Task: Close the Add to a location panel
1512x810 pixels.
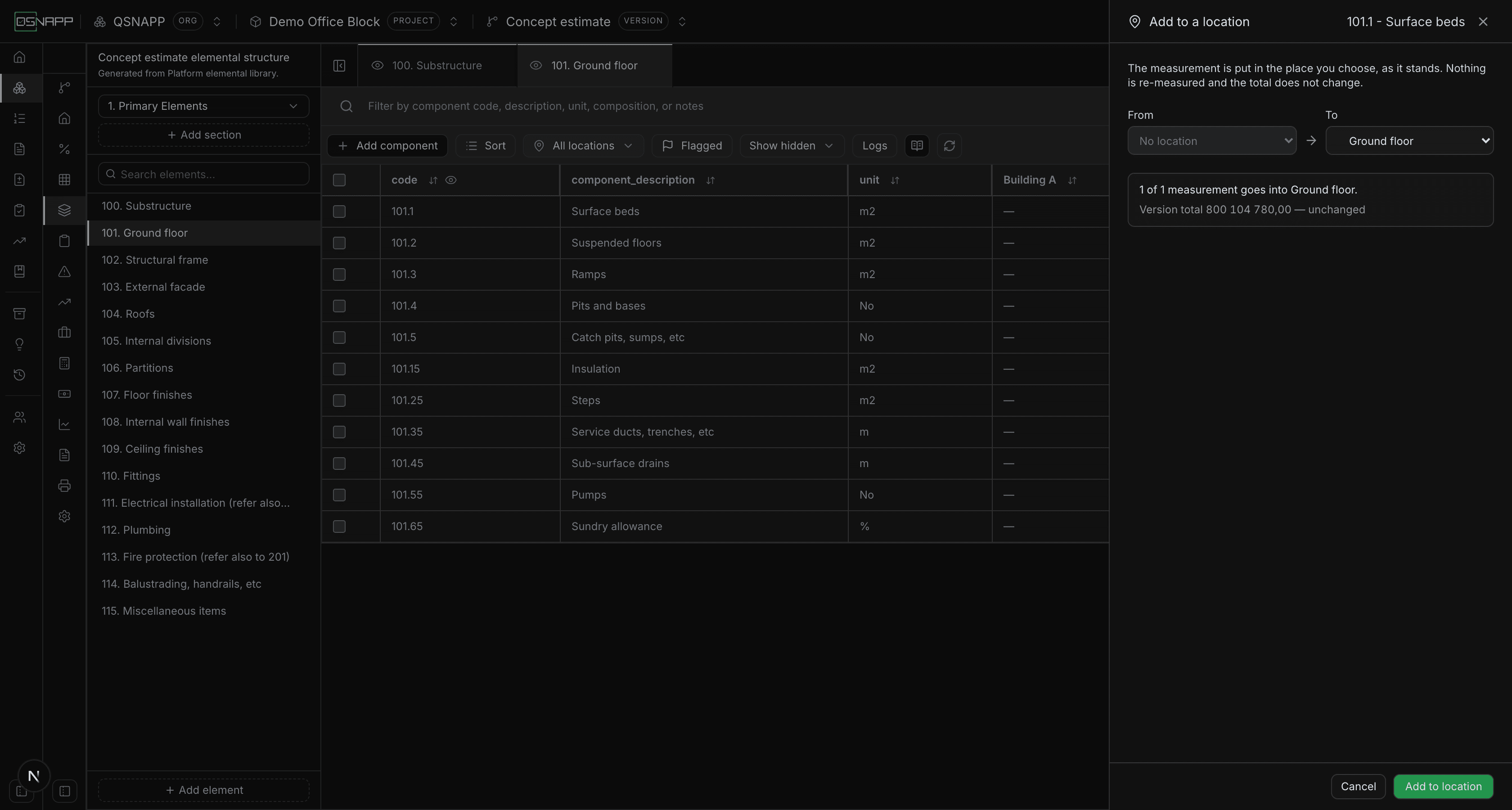Action: [1483, 22]
